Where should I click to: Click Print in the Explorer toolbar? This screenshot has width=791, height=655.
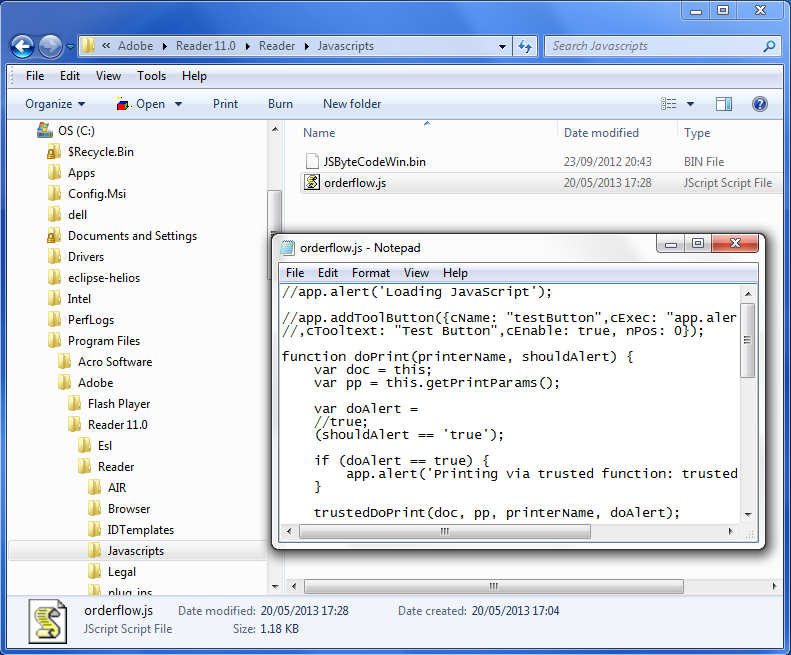tap(225, 104)
